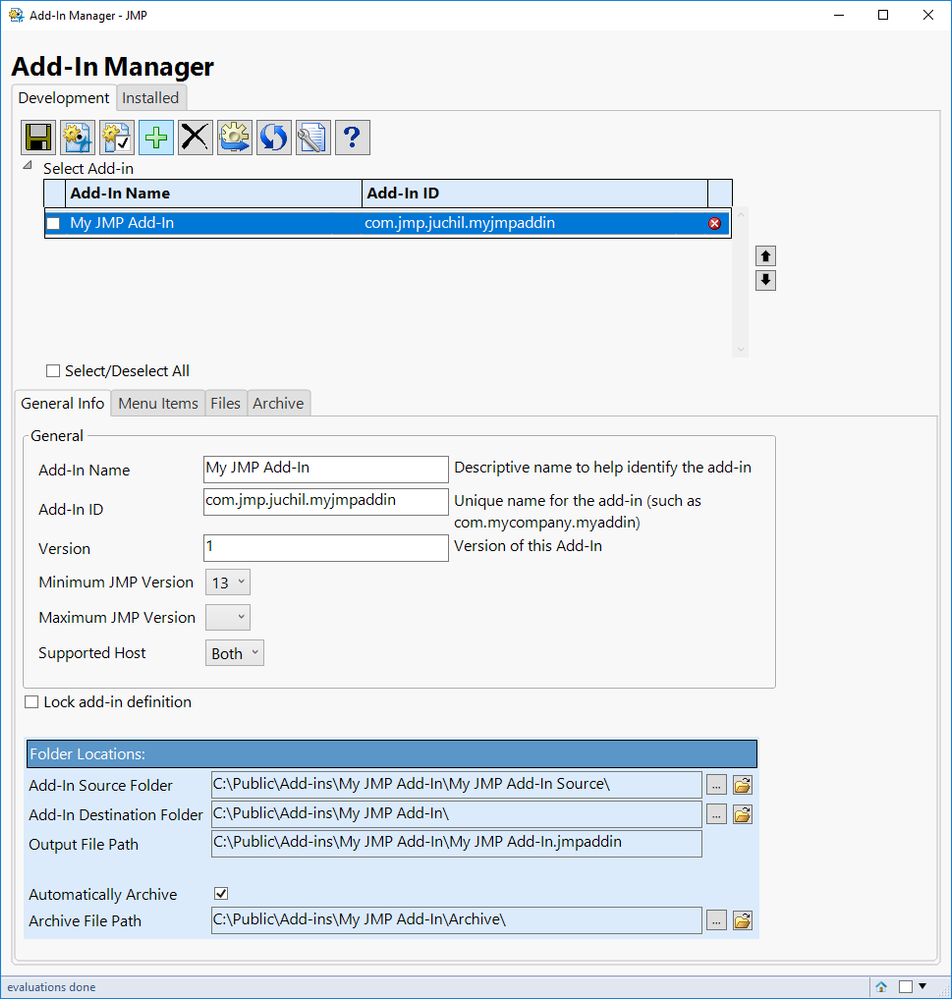Open the Files tab

coord(226,403)
